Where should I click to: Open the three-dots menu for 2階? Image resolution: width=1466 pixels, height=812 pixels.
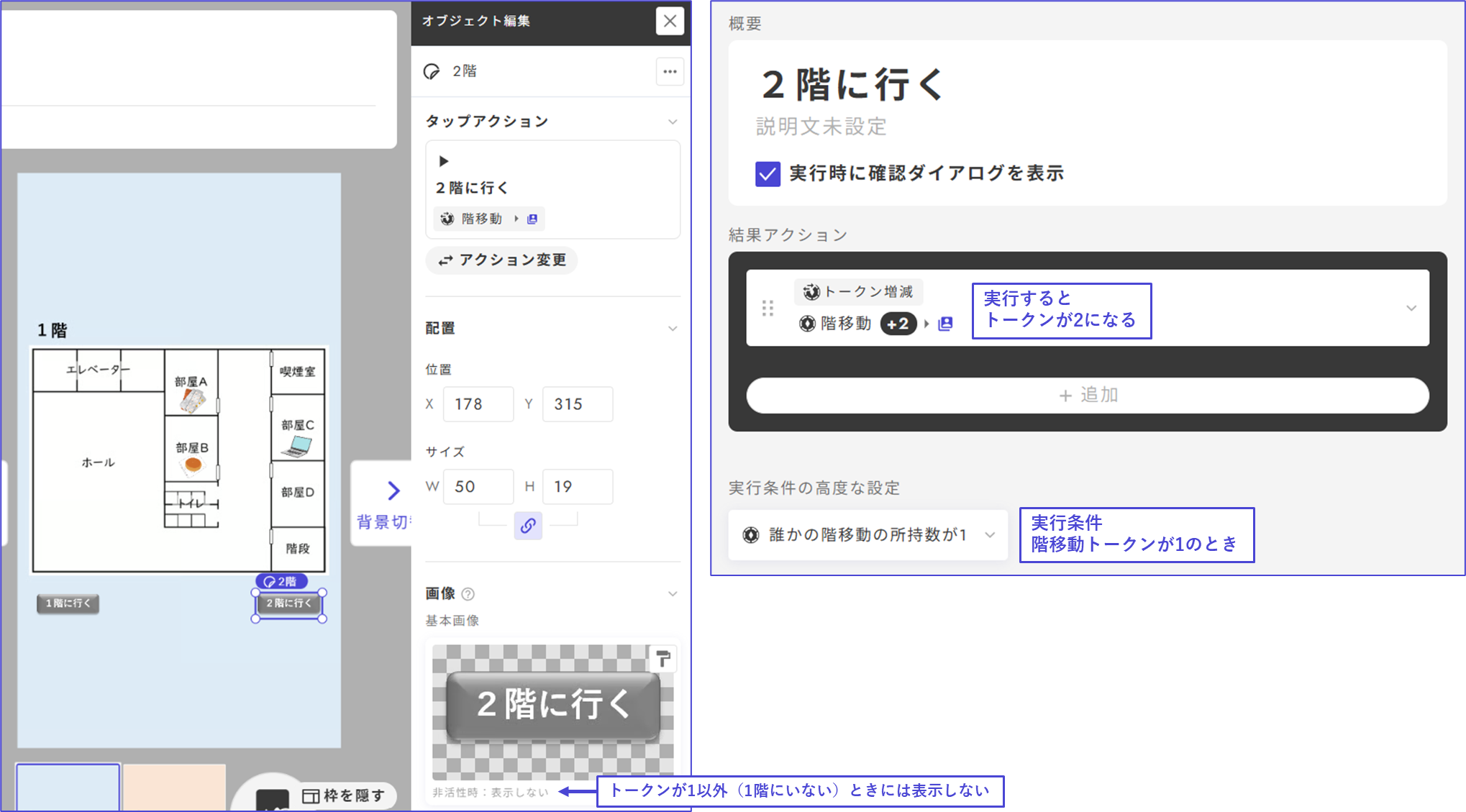(x=670, y=71)
